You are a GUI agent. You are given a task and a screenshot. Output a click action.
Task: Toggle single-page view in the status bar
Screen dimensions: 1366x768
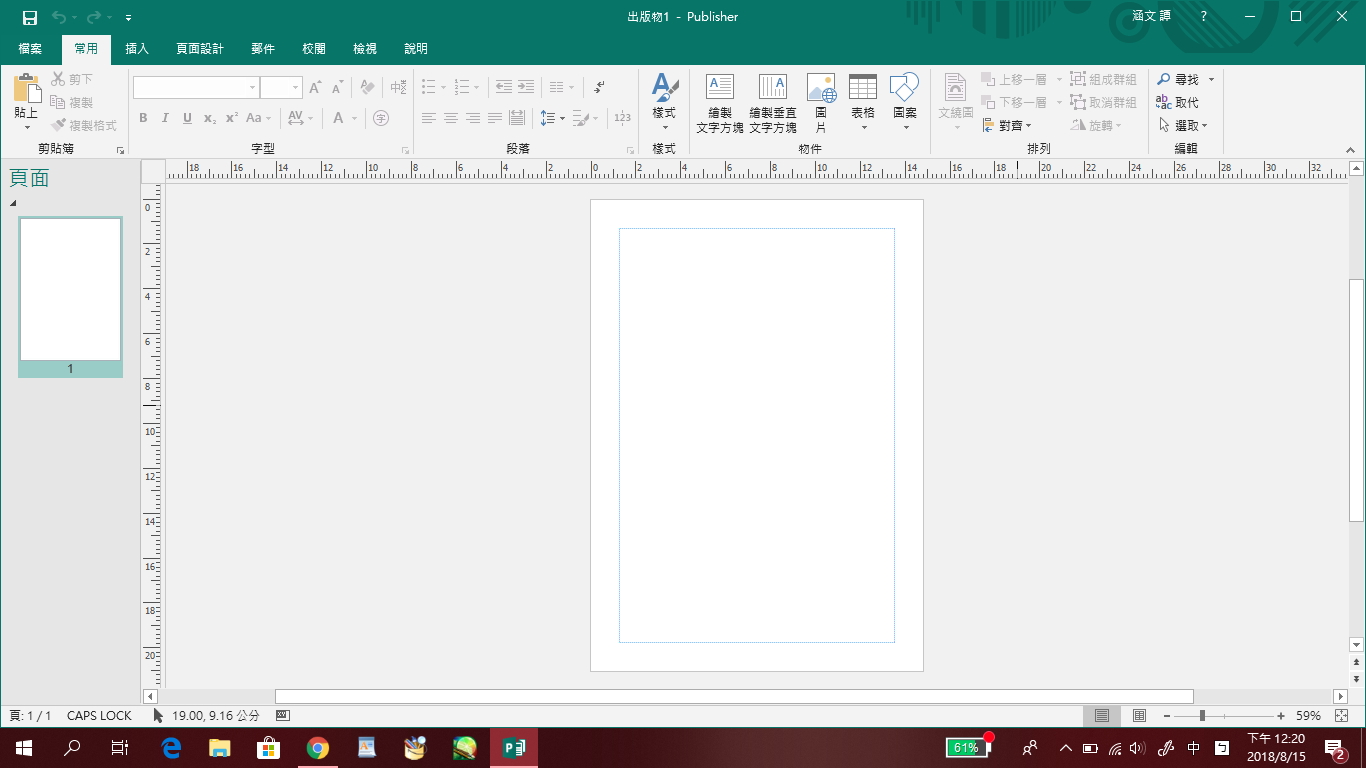tap(1102, 716)
